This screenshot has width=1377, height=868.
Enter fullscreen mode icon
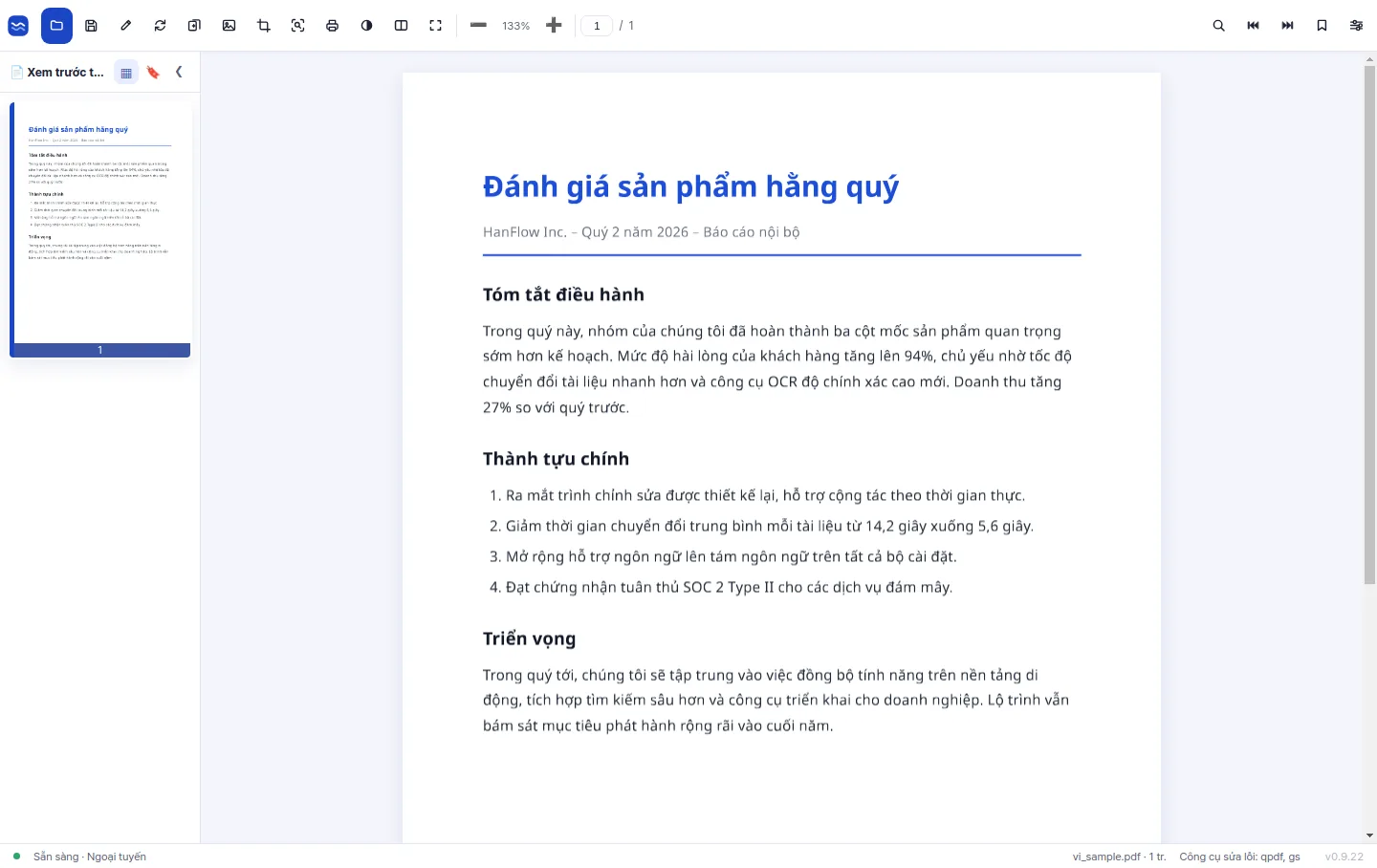pyautogui.click(x=435, y=26)
